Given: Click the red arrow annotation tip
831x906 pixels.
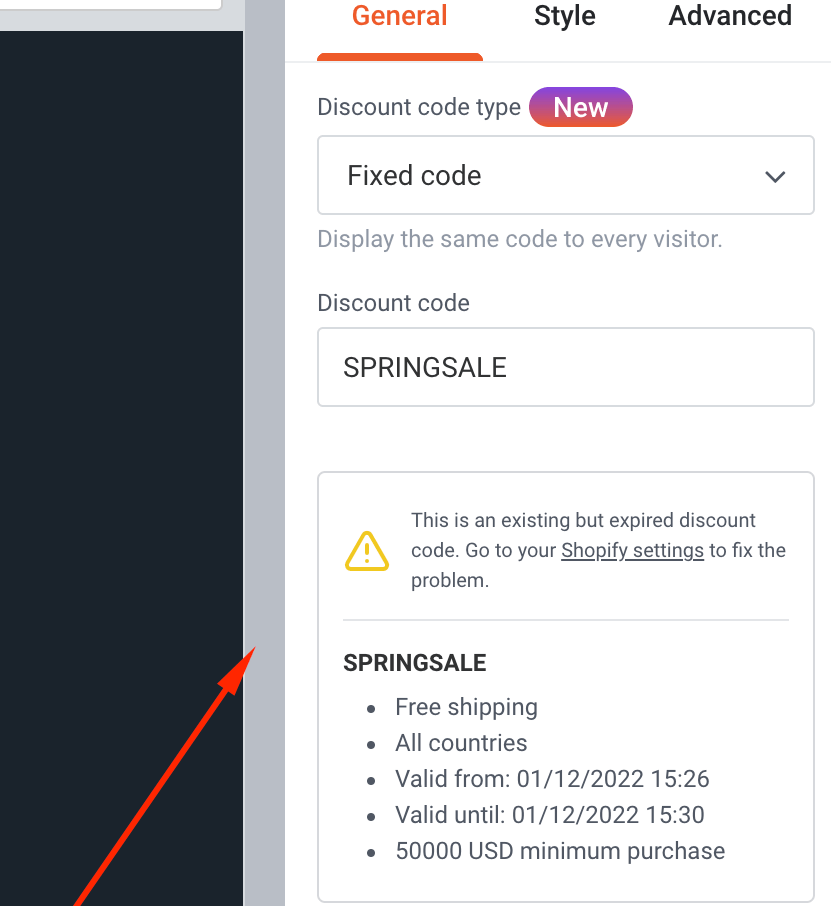Looking at the screenshot, I should pyautogui.click(x=252, y=651).
